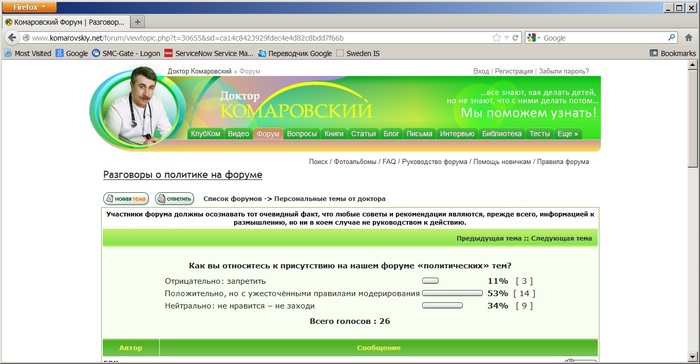Viewport: 700px width, 364px height.
Task: Switch to the Видео site tab
Action: click(x=238, y=134)
